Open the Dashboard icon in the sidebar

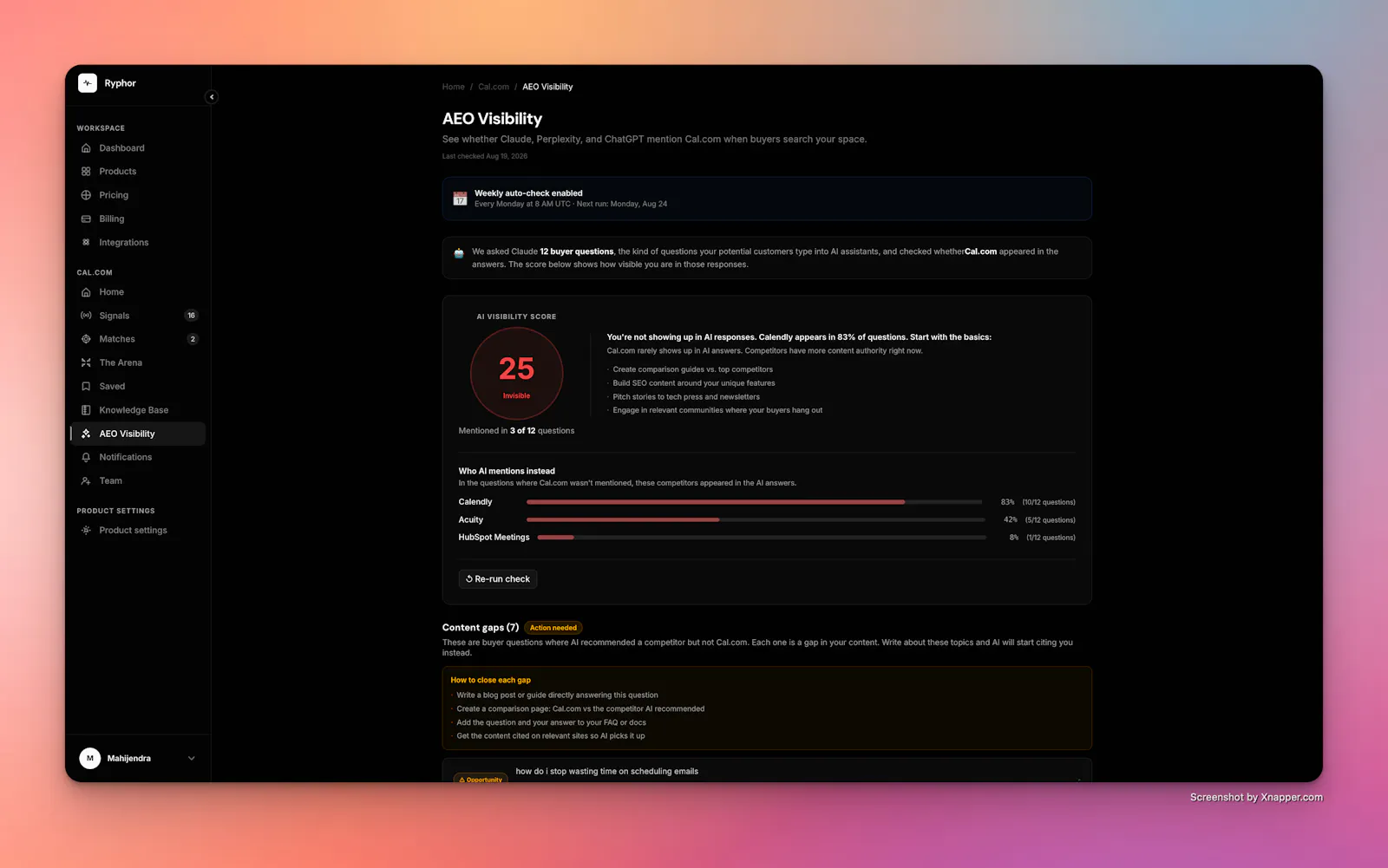pos(86,148)
